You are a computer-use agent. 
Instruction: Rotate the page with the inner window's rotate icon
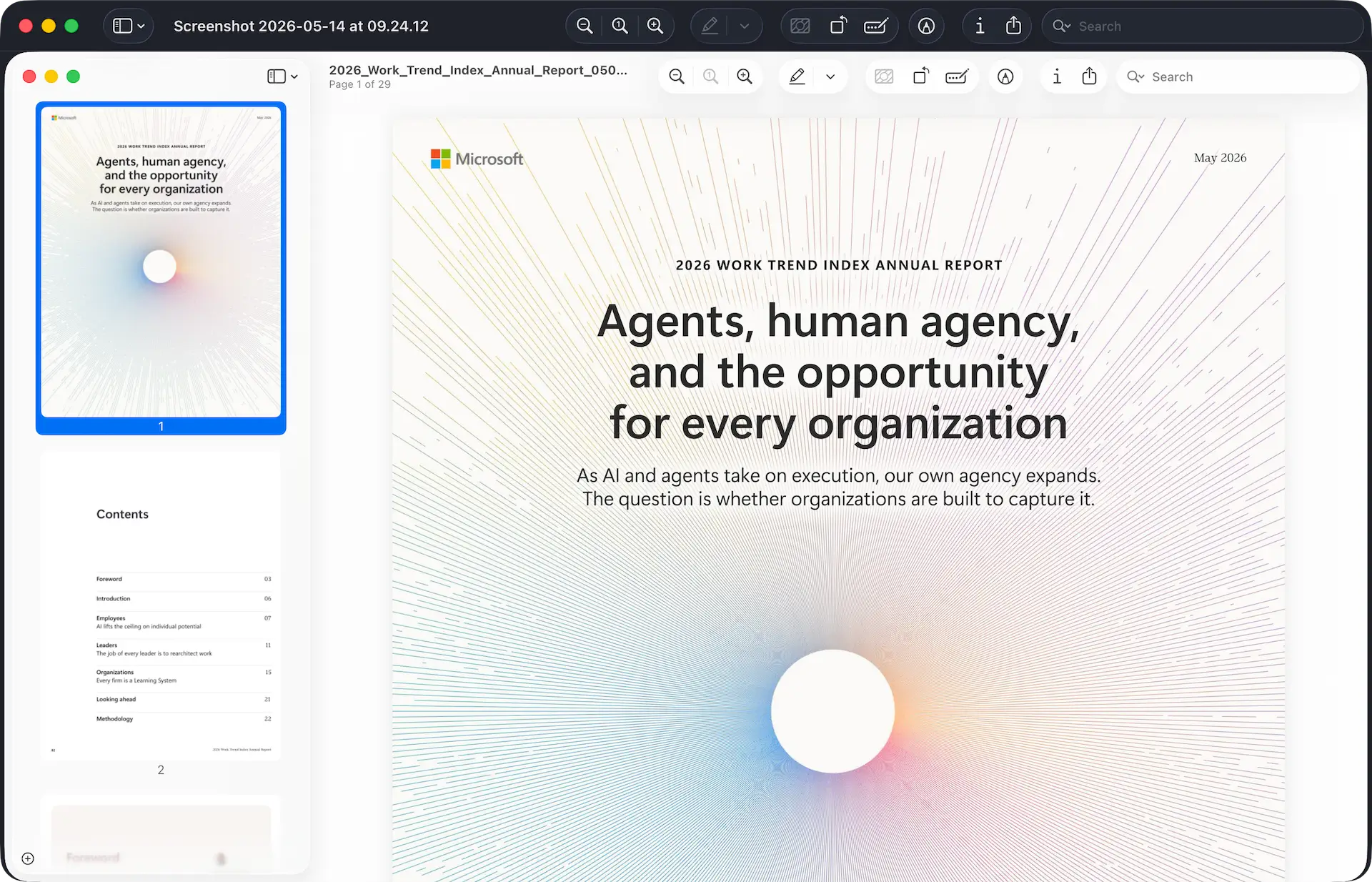click(921, 76)
